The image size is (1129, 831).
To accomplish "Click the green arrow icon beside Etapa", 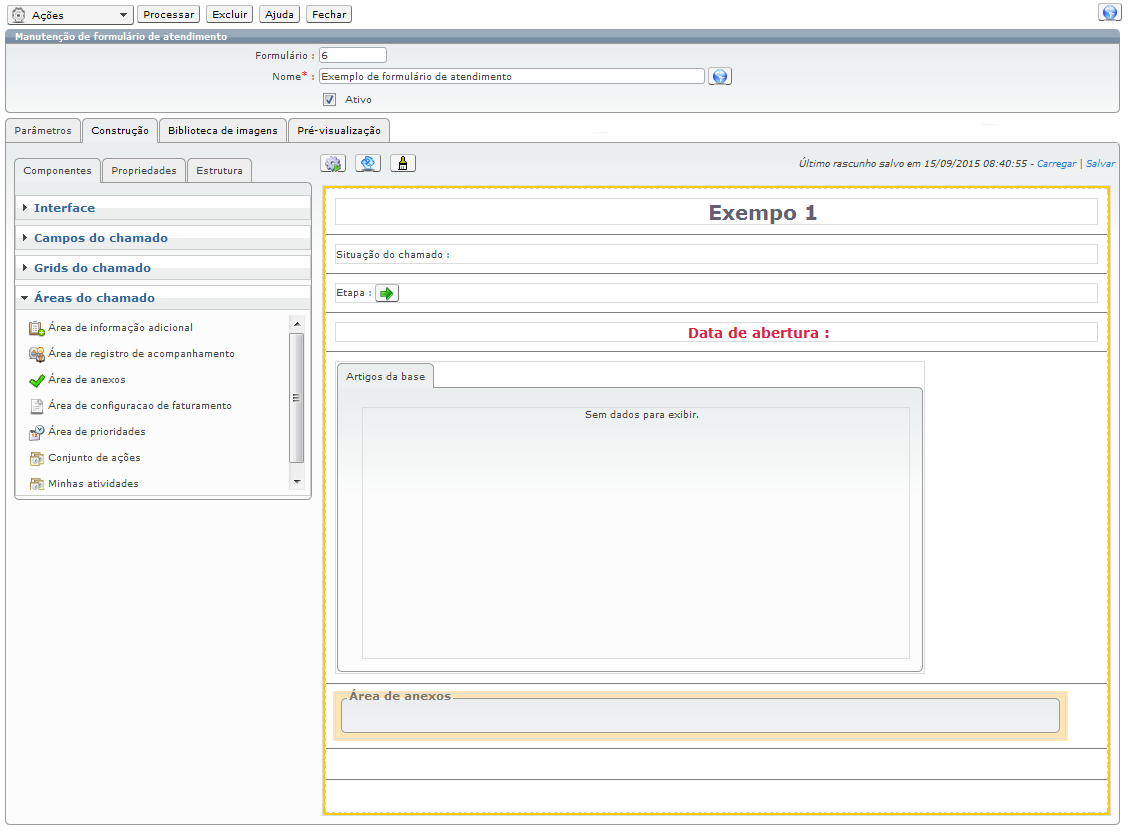I will 387,293.
